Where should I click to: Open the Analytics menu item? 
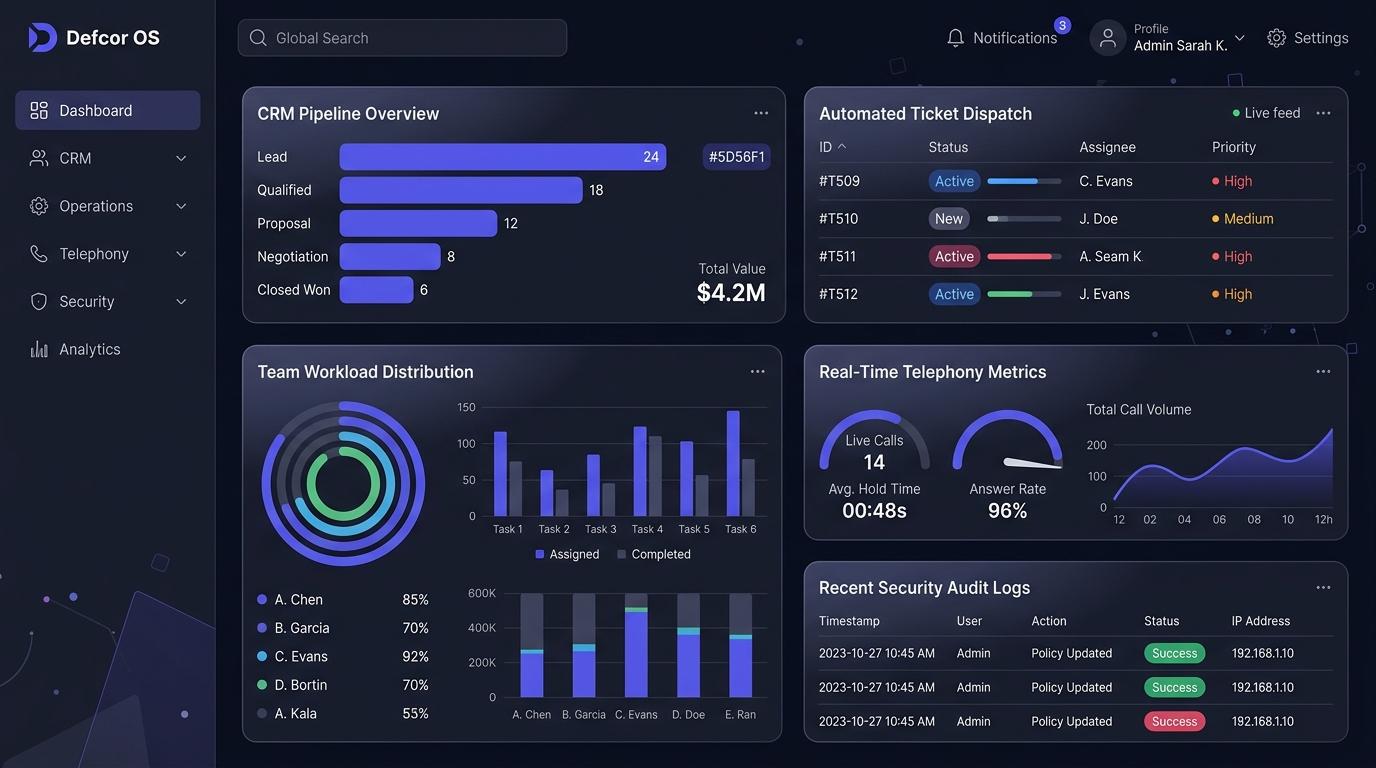tap(107, 349)
